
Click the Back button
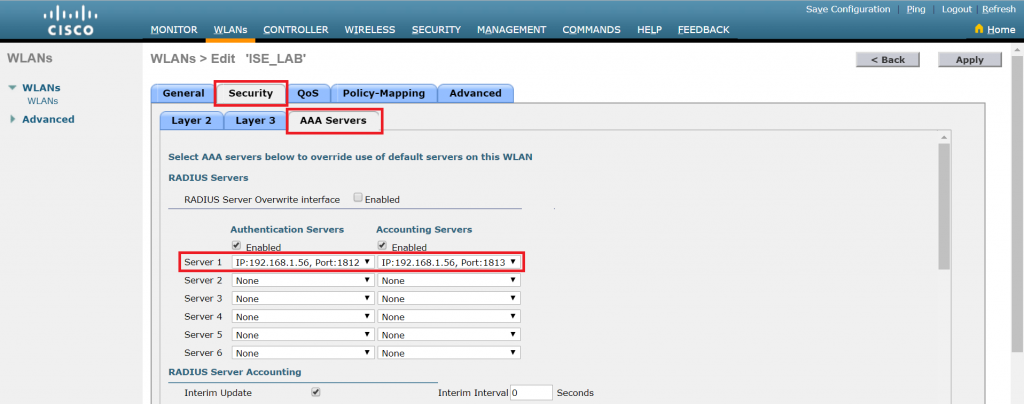[887, 60]
